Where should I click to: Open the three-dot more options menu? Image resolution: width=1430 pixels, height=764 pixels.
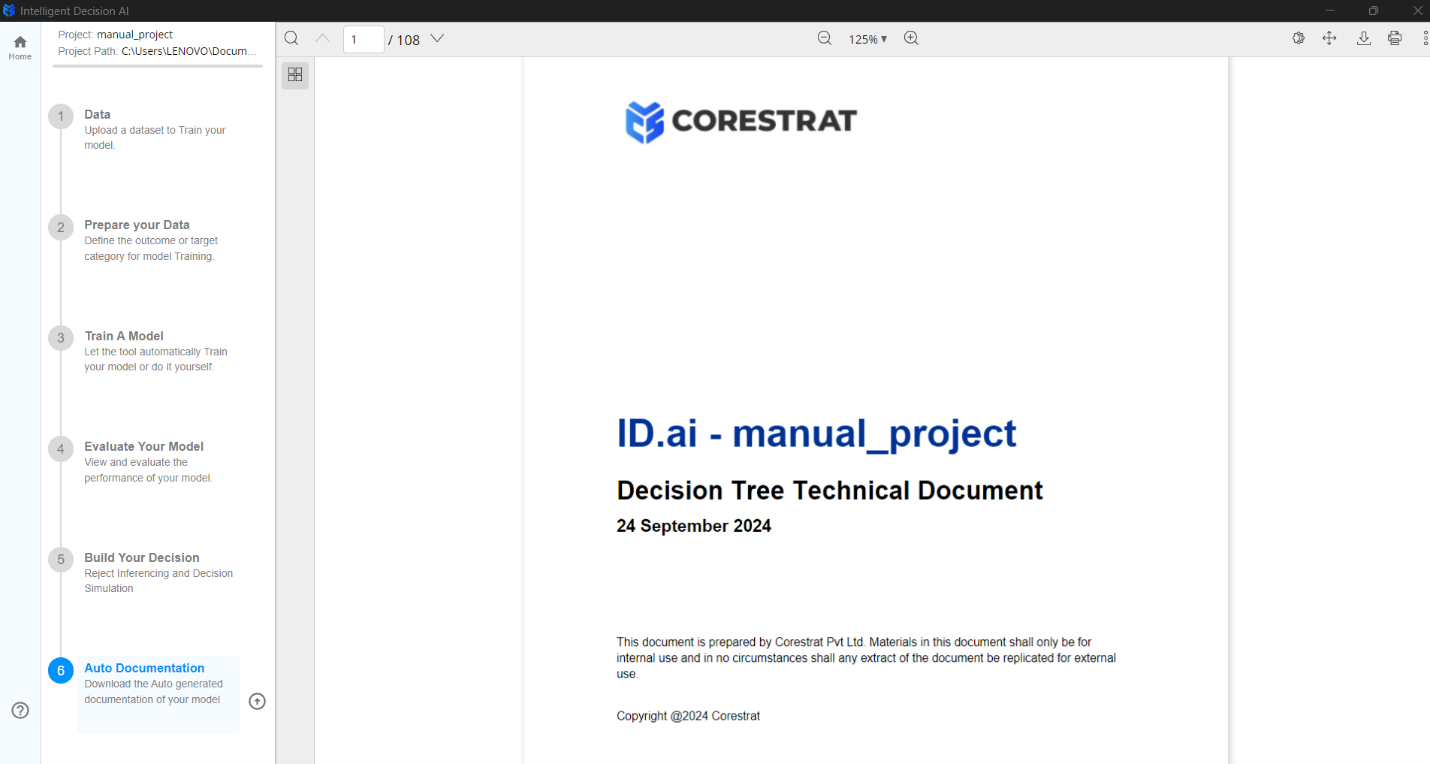click(1425, 38)
